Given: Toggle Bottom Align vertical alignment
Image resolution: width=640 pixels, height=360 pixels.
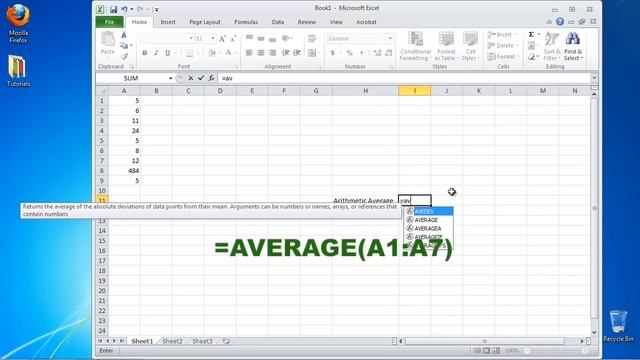Looking at the screenshot, I should coord(272,39).
